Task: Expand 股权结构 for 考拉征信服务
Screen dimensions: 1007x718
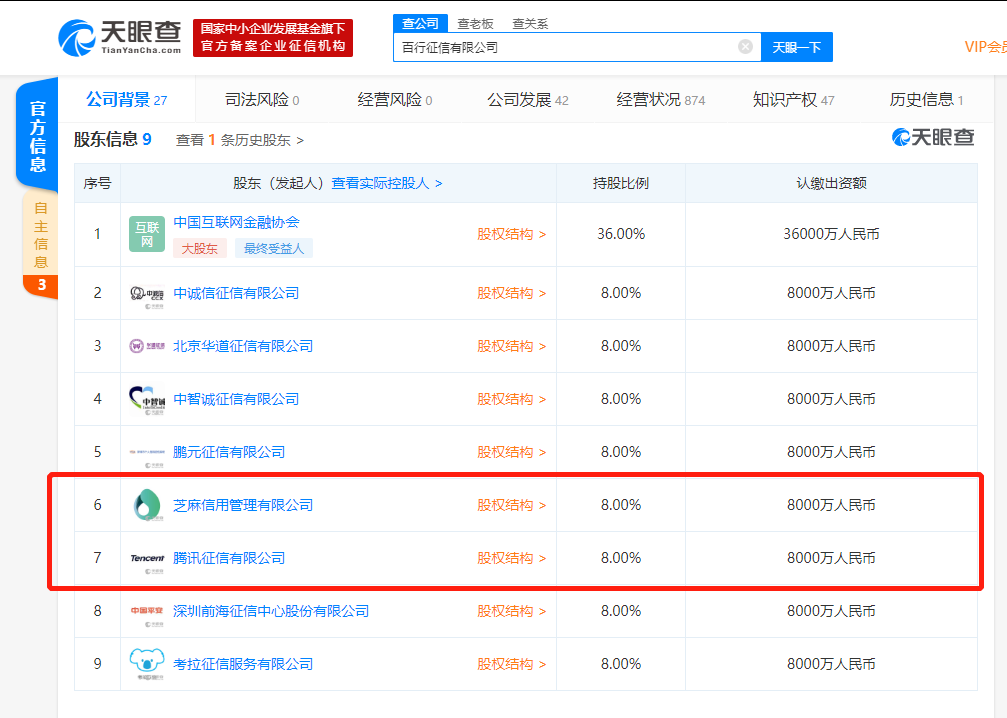Action: (x=511, y=664)
